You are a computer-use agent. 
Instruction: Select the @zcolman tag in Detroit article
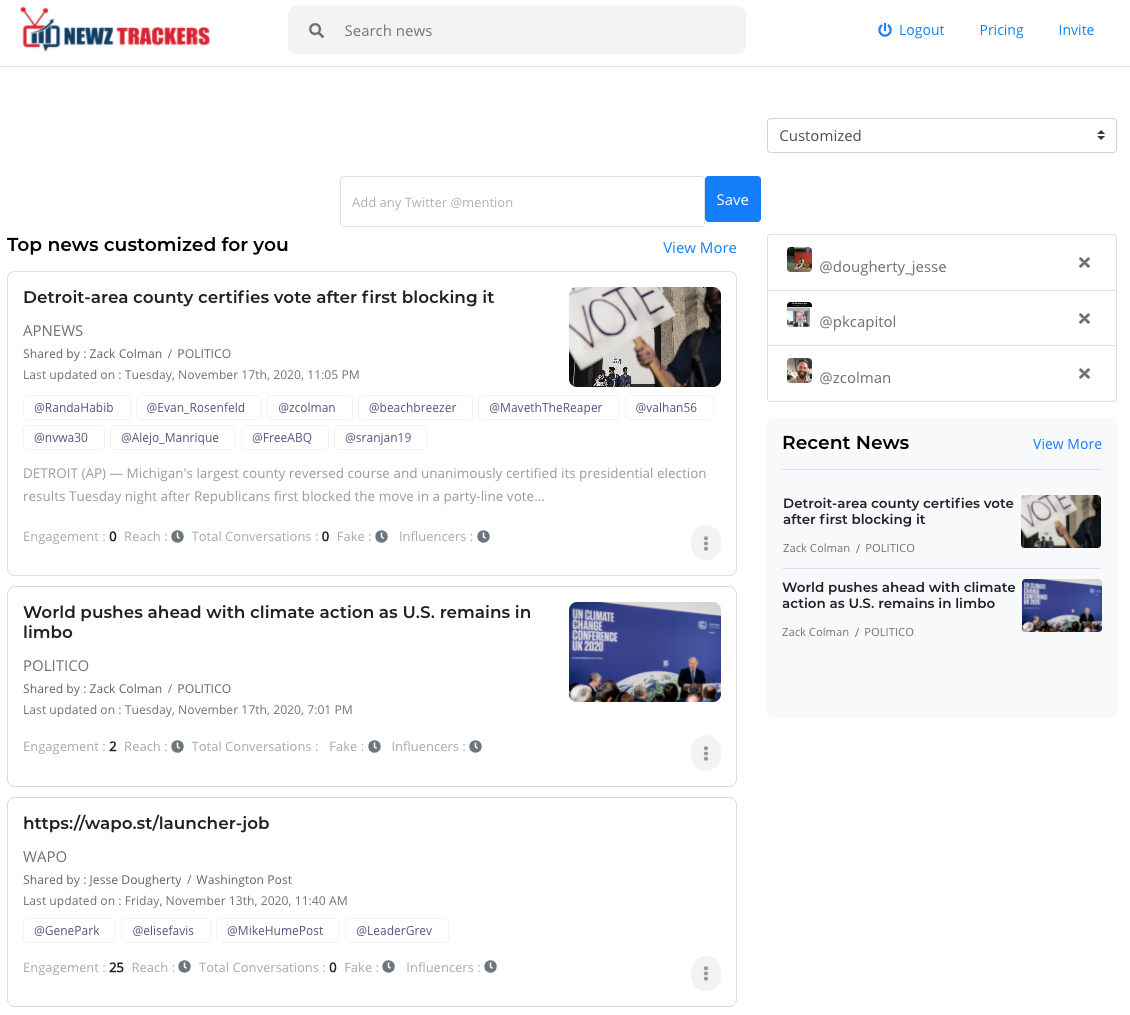click(x=310, y=408)
